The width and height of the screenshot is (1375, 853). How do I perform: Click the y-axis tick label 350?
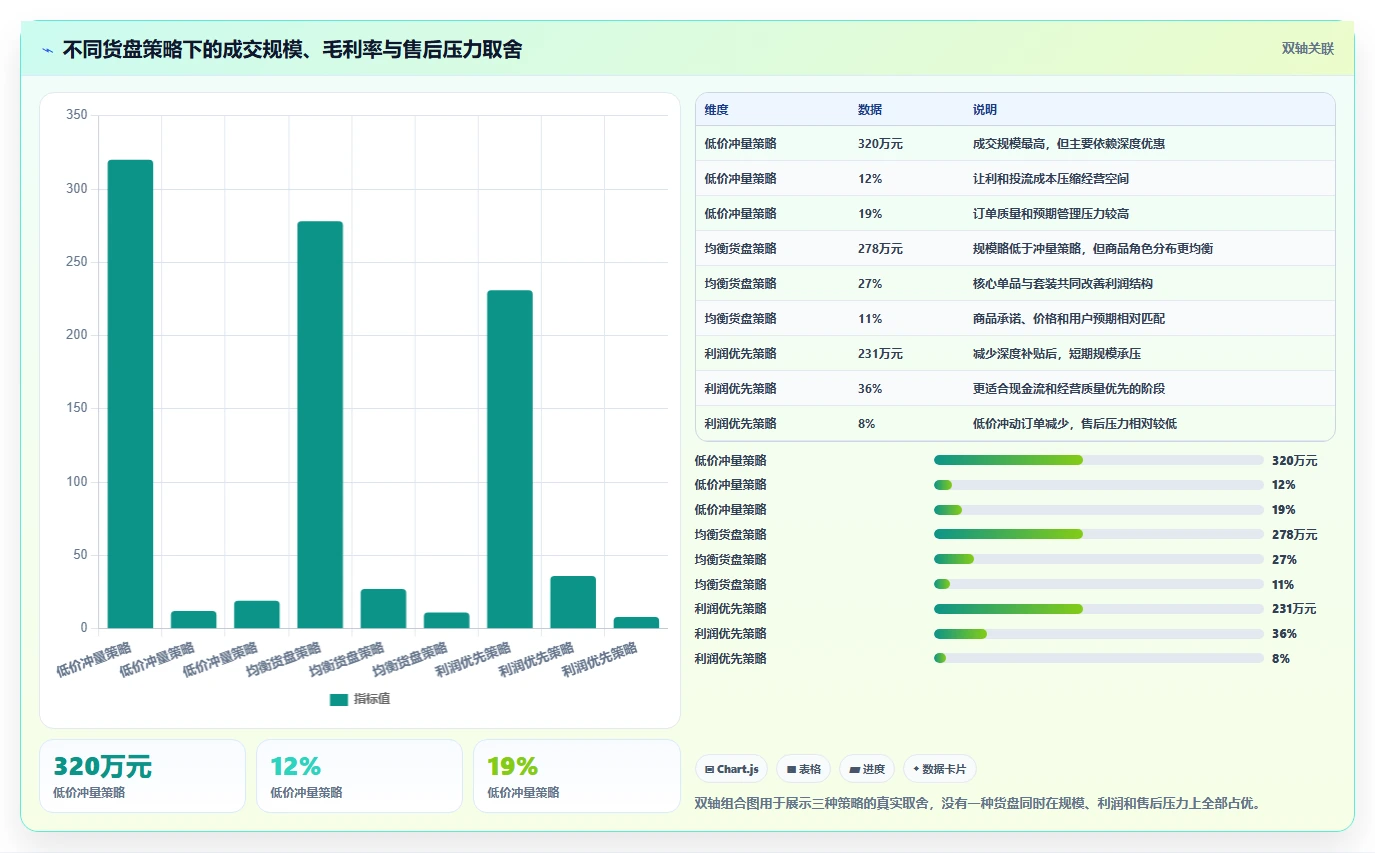79,116
